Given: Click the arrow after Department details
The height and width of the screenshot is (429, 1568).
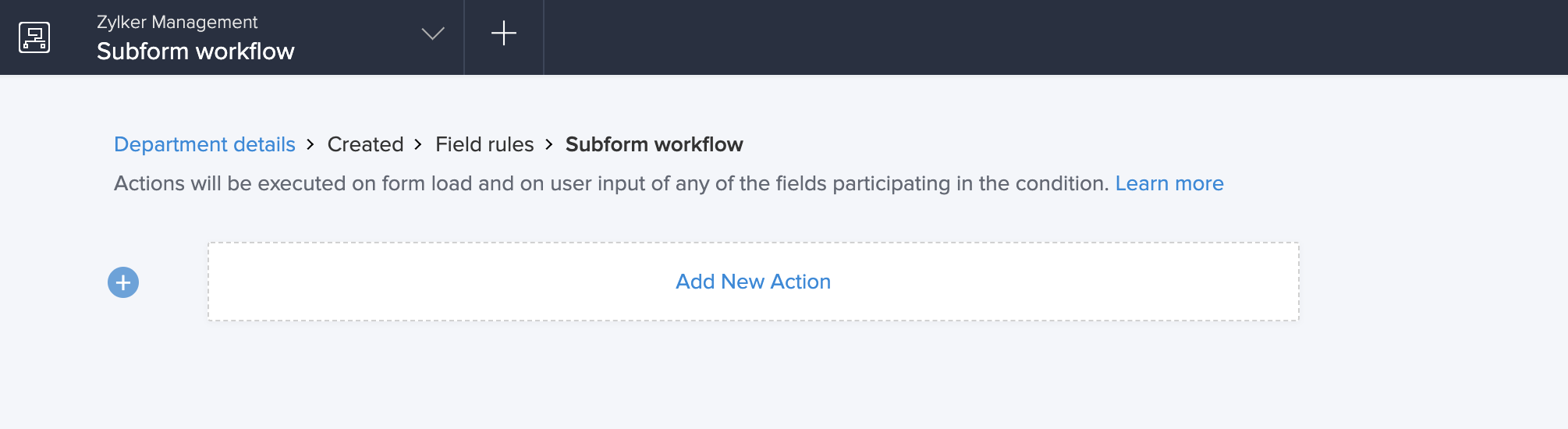Looking at the screenshot, I should [x=310, y=144].
